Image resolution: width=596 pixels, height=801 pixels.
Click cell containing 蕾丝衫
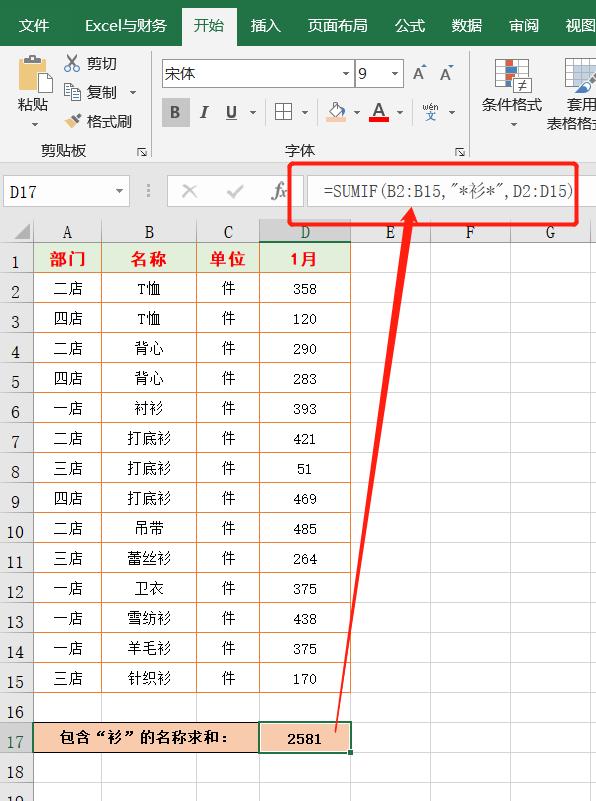pos(149,558)
